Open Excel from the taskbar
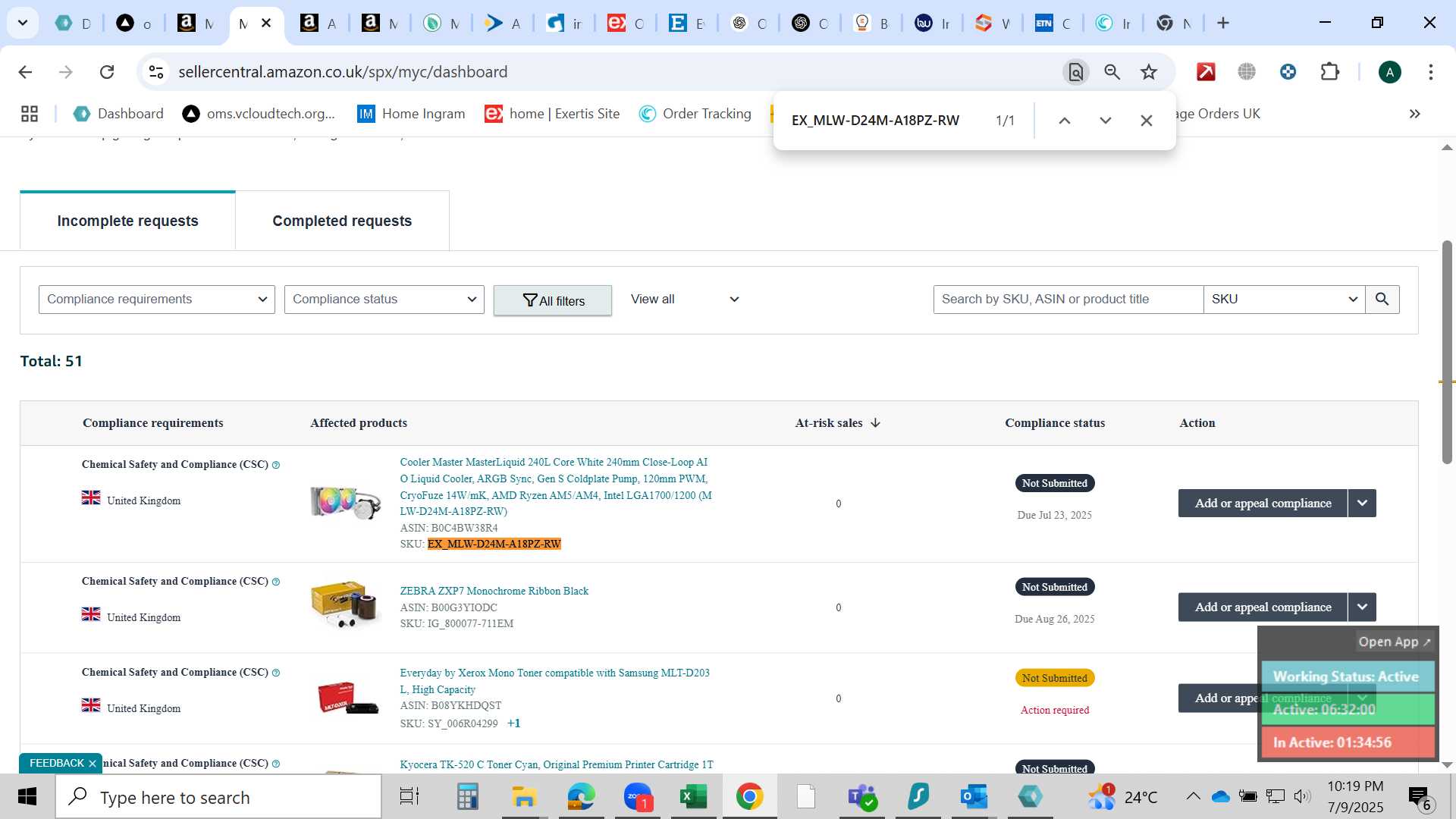 693,797
